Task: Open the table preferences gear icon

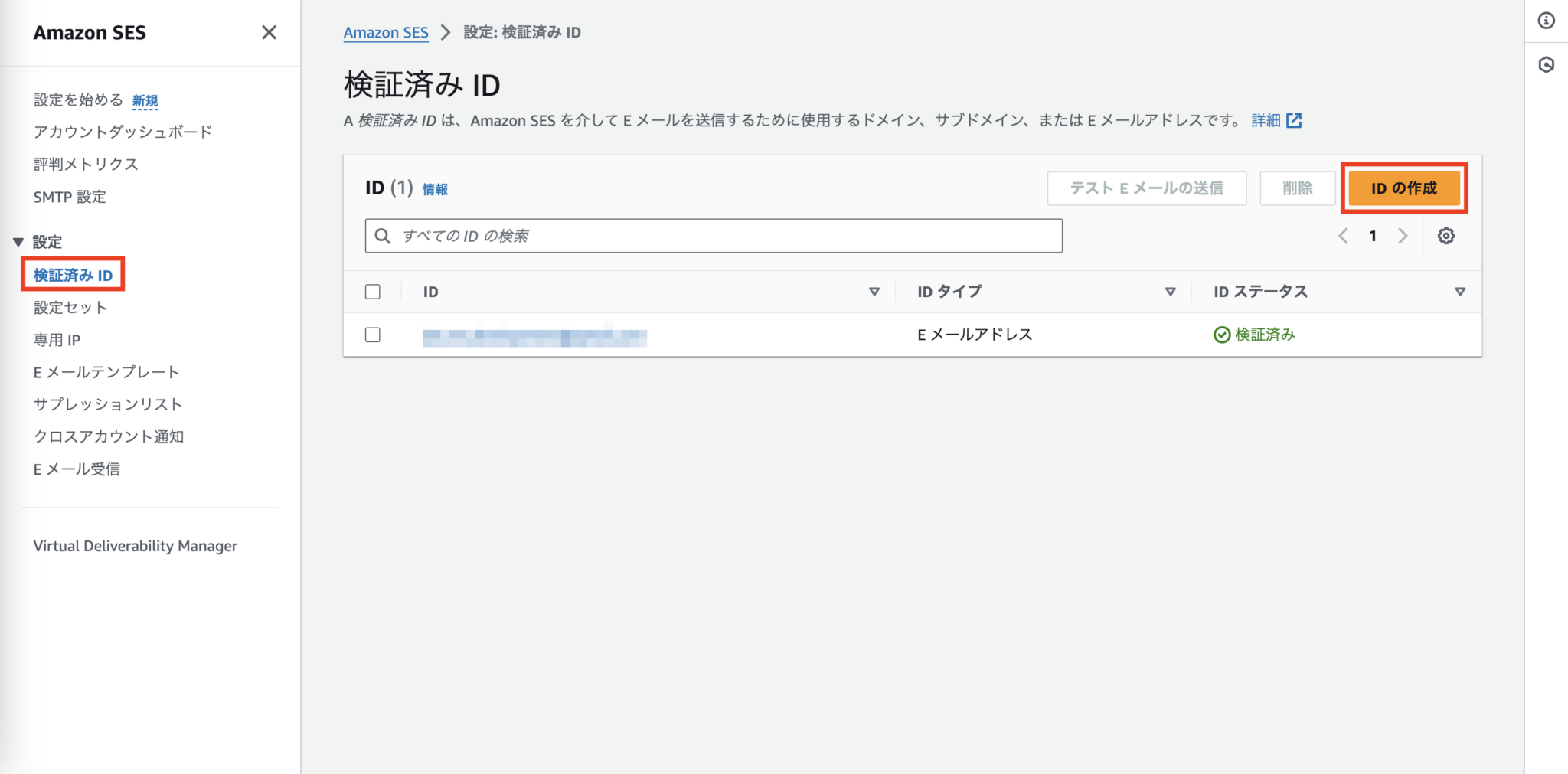Action: [1446, 236]
